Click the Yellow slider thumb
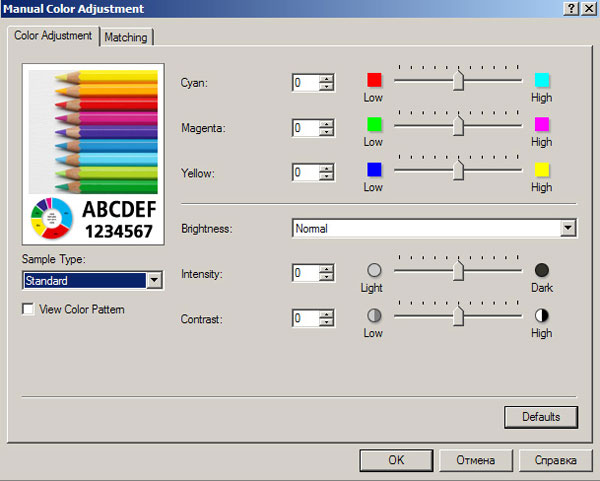The width and height of the screenshot is (600, 481). (458, 170)
